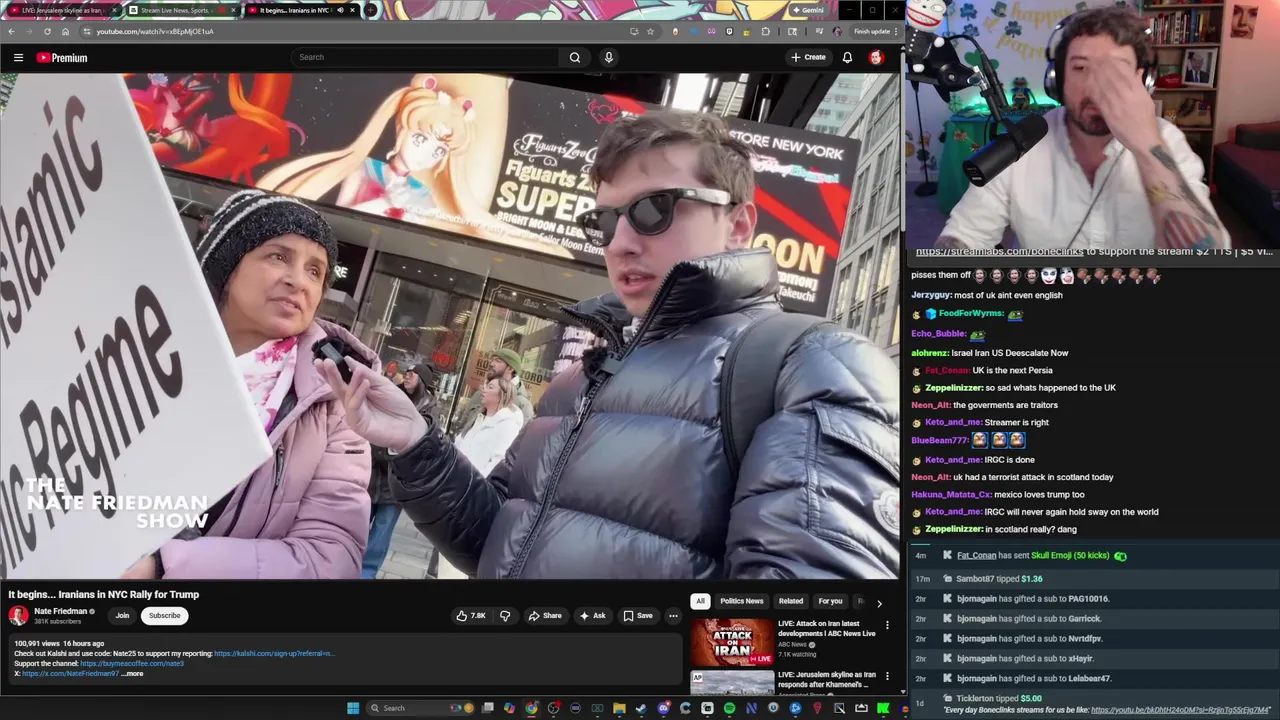Screen dimensions: 1280x720
Task: Open the Windows Start menu
Action: tap(353, 708)
